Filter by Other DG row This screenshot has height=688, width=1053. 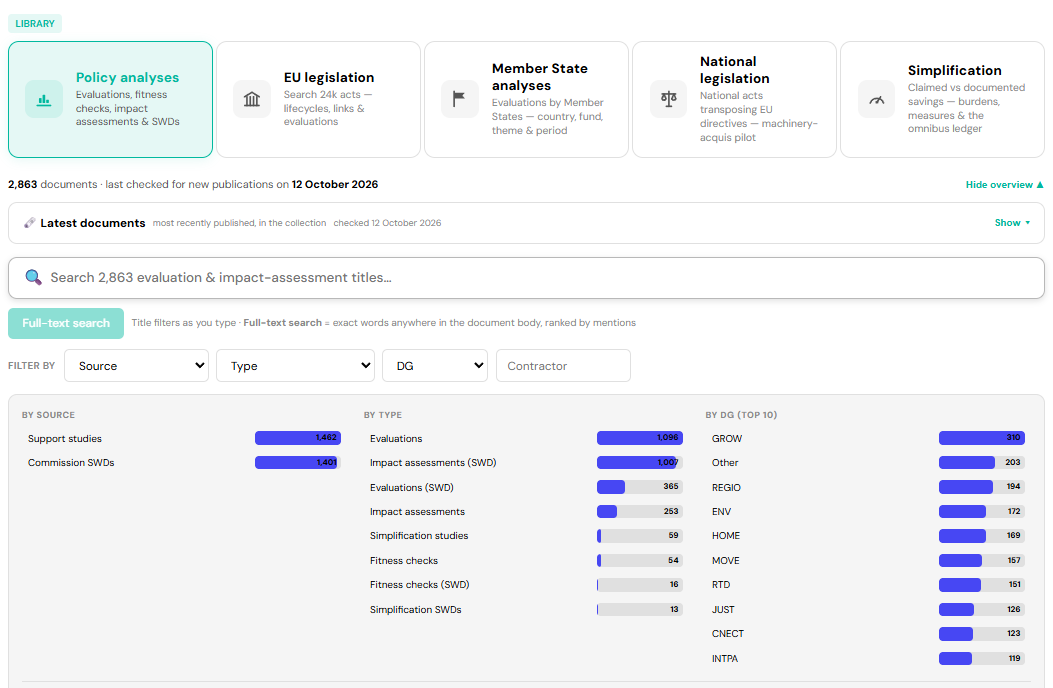pyautogui.click(x=866, y=462)
